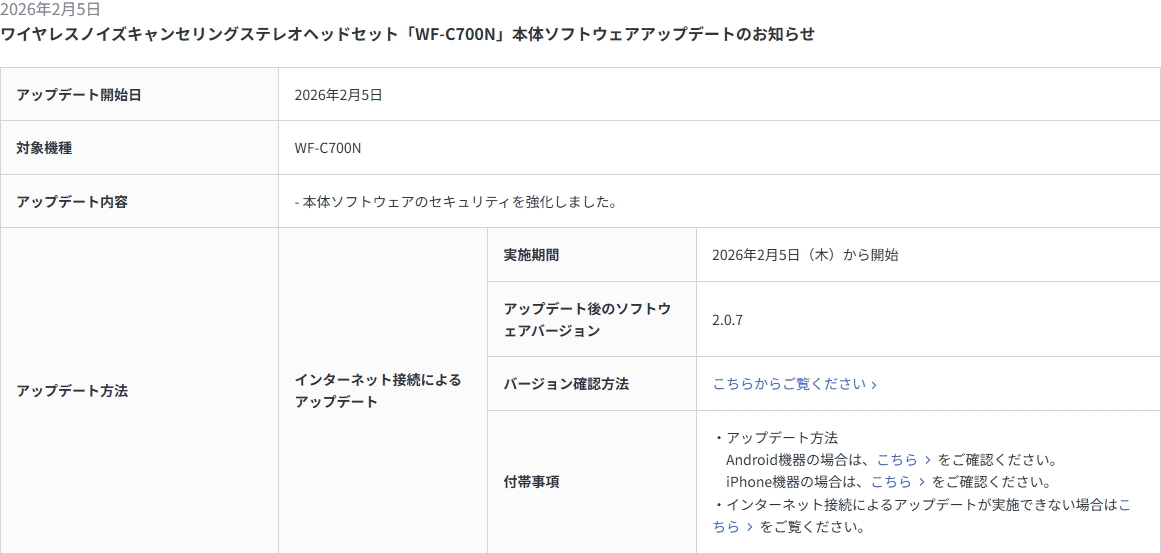This screenshot has height=554, width=1161.
Task: Click the 付帯事項 label cell
Action: [x=531, y=482]
